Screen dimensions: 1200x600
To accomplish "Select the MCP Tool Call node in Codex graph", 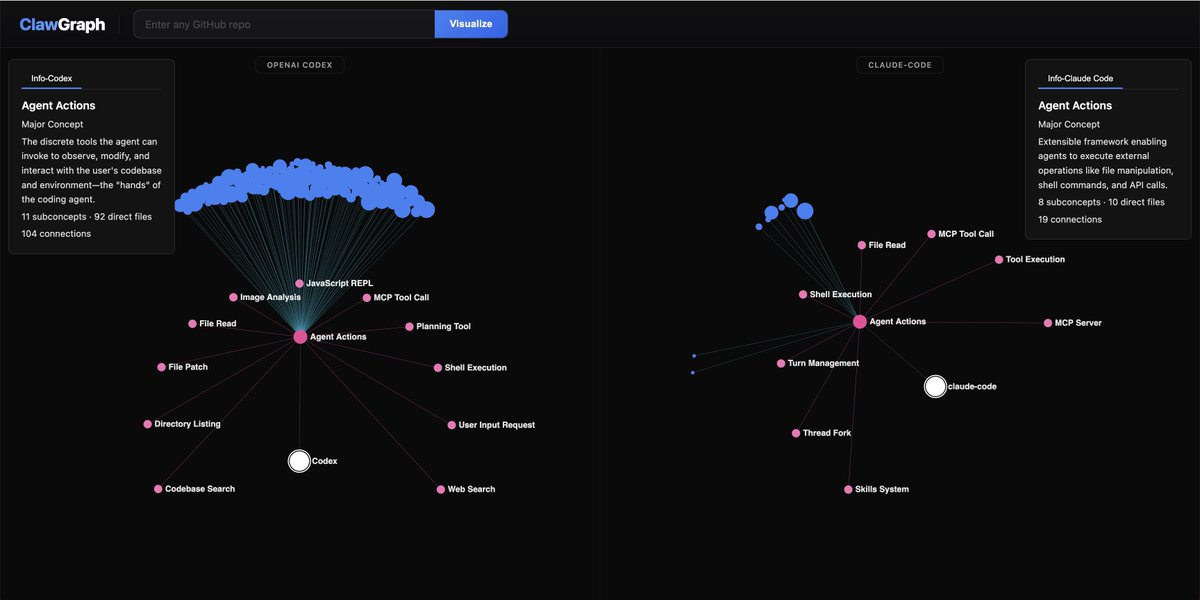I will [366, 298].
